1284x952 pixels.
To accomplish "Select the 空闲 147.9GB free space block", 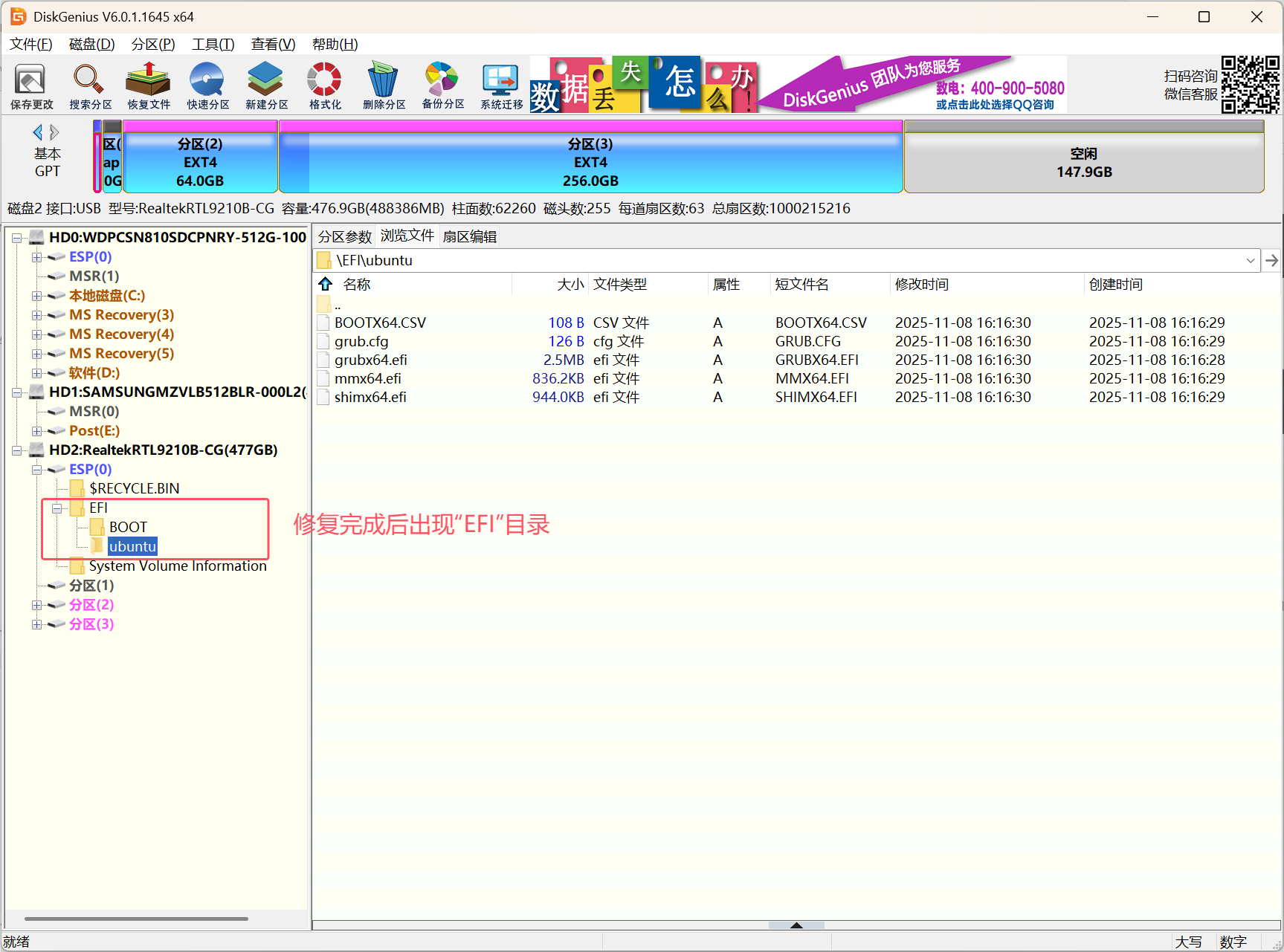I will pos(1084,157).
